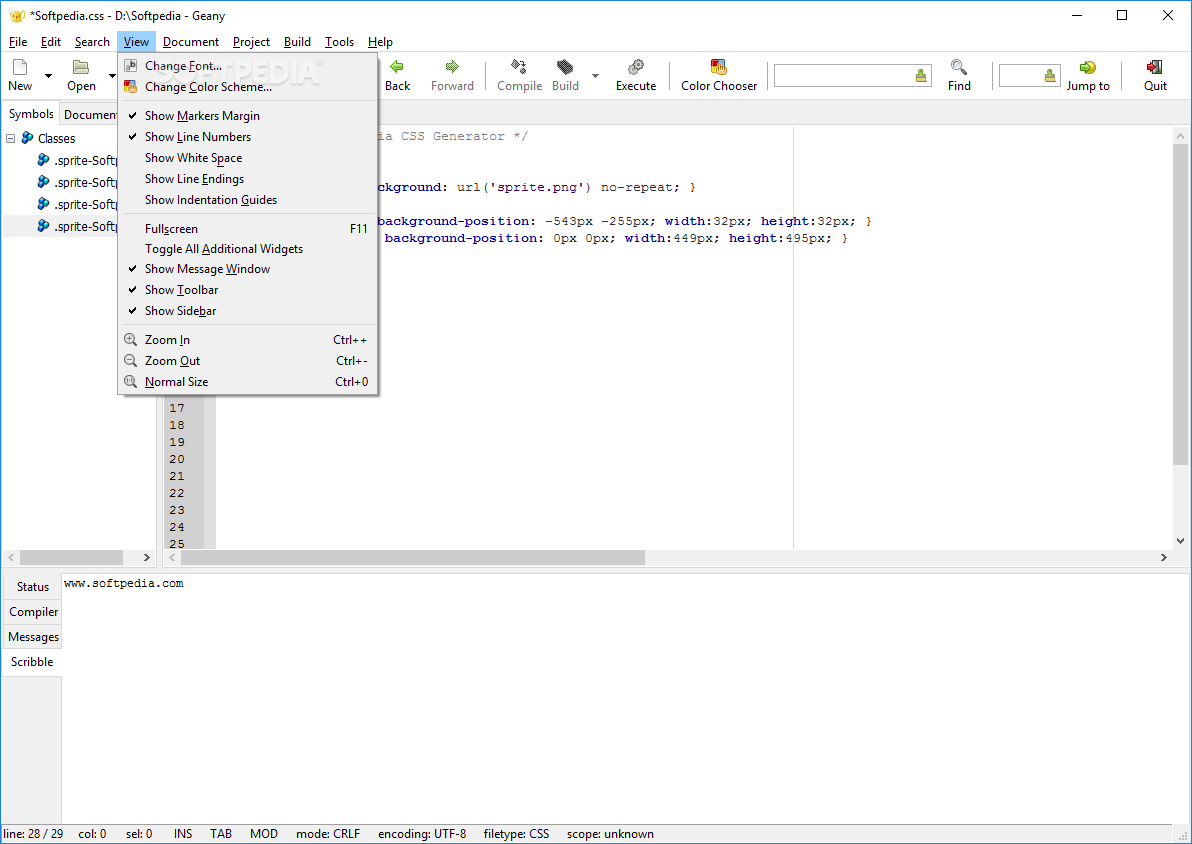Open the Search menu
The height and width of the screenshot is (844, 1192).
(x=92, y=42)
